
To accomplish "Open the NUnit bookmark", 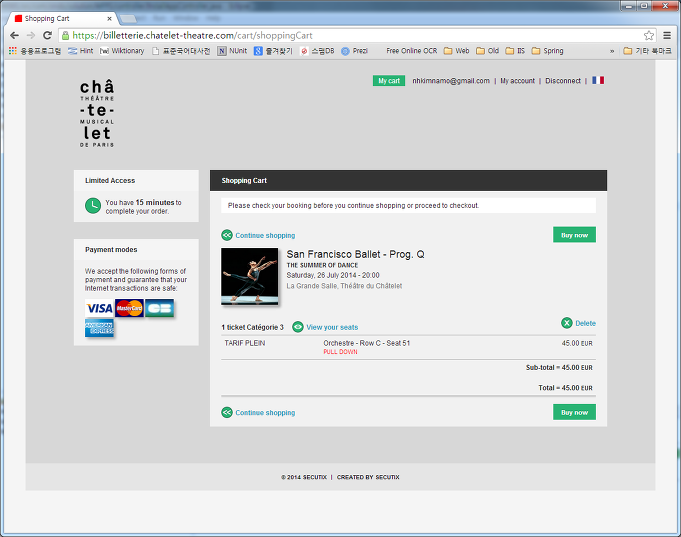I will tap(232, 51).
